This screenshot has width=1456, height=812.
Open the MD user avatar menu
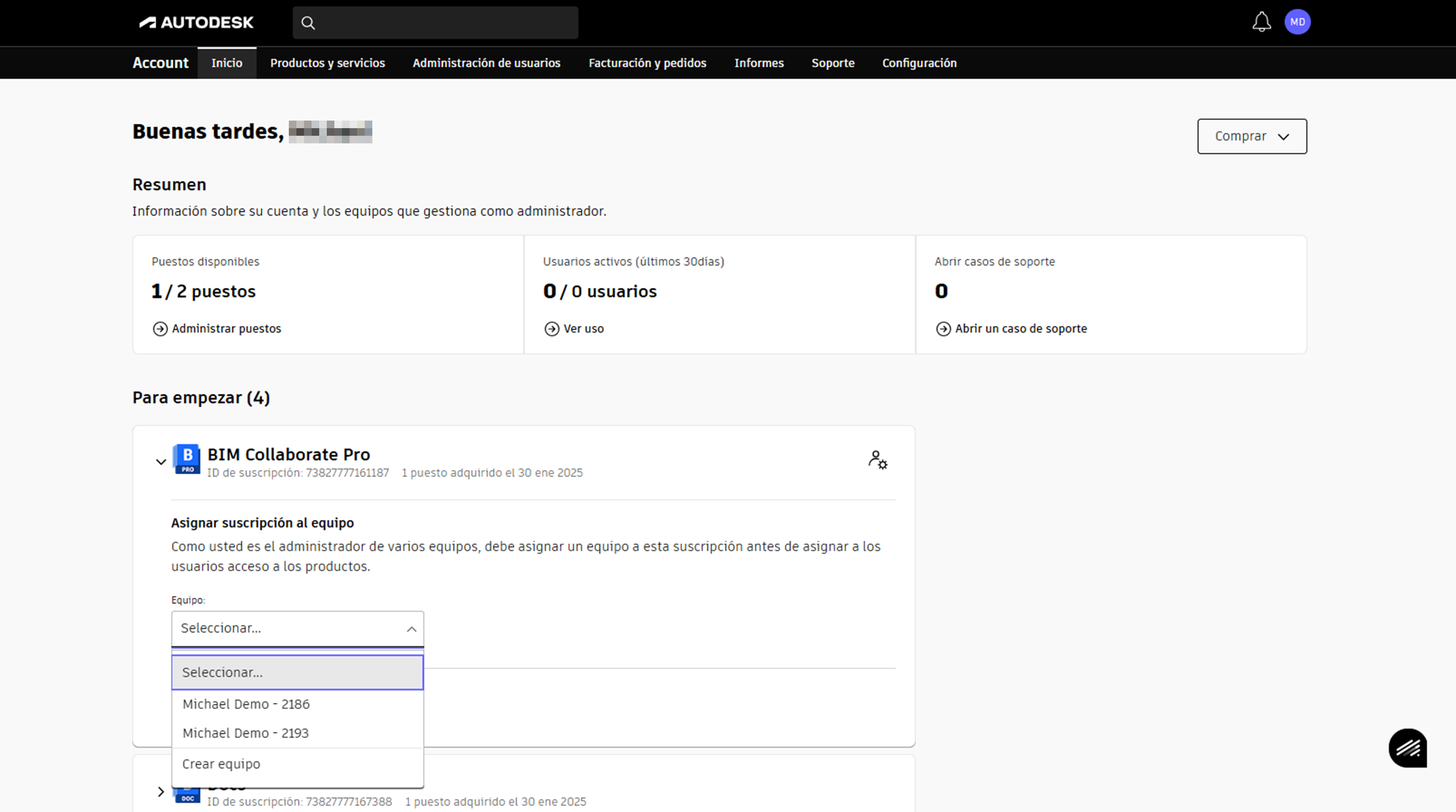[1297, 22]
